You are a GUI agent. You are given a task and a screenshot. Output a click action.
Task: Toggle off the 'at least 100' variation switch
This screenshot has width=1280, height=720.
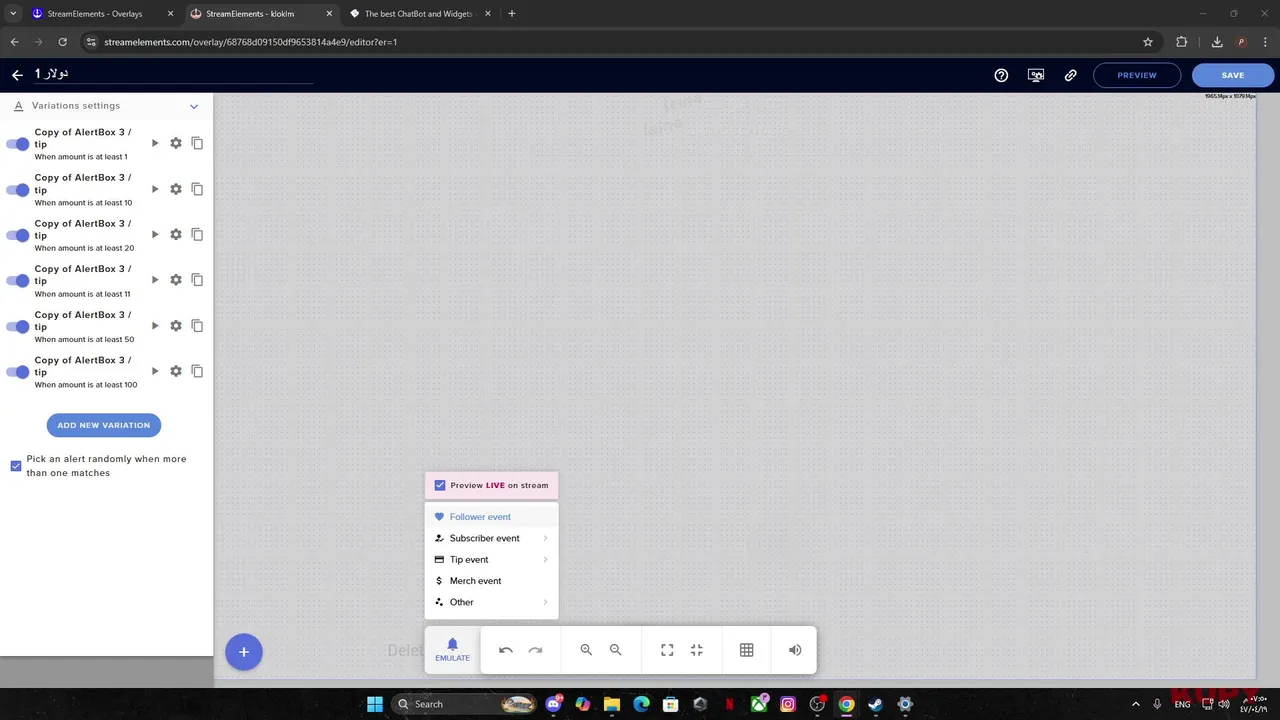pos(18,372)
